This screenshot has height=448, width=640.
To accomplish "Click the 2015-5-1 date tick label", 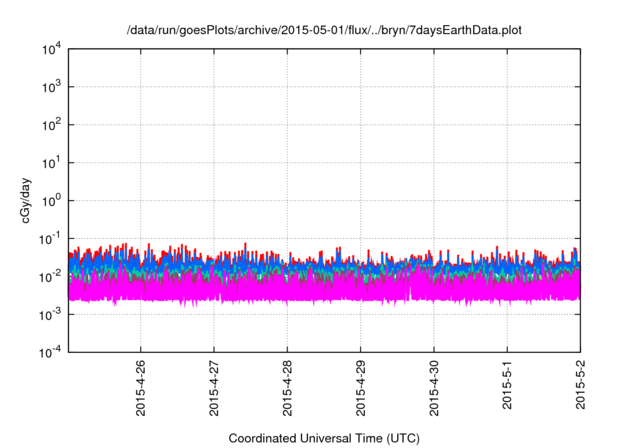I will coord(507,384).
